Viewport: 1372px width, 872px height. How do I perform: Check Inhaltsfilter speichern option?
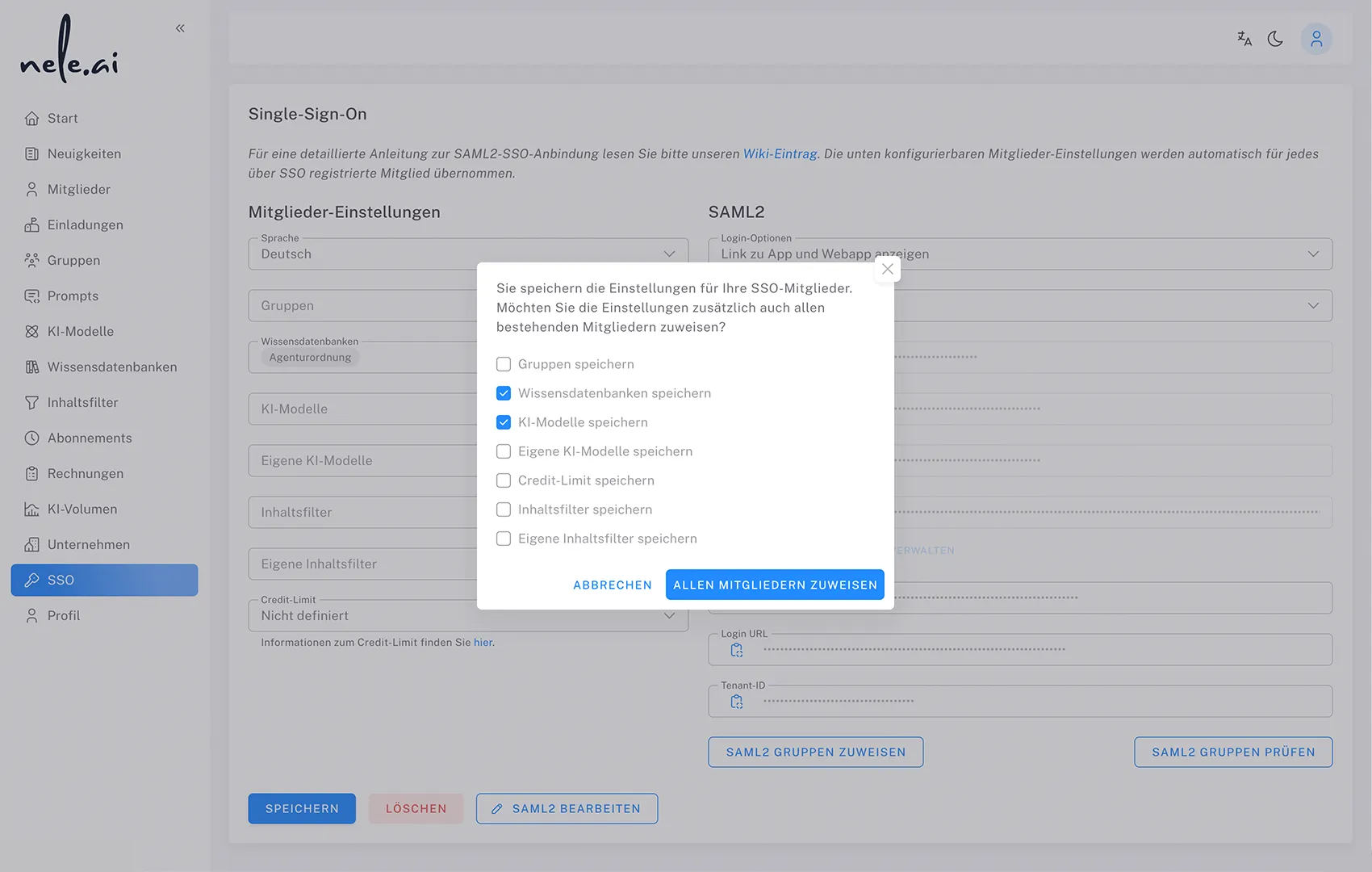[x=504, y=509]
